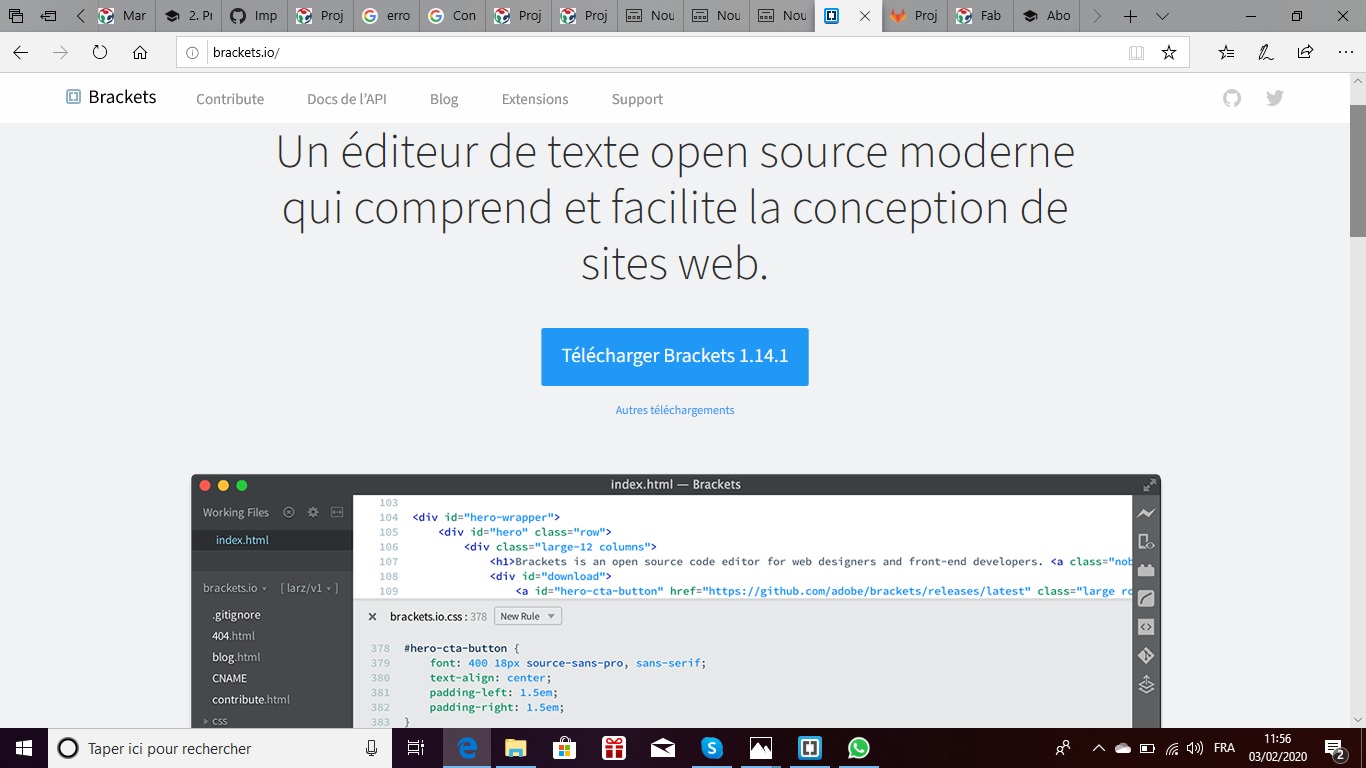
Task: Switch to the 'Mar' tab
Action: coord(124,16)
